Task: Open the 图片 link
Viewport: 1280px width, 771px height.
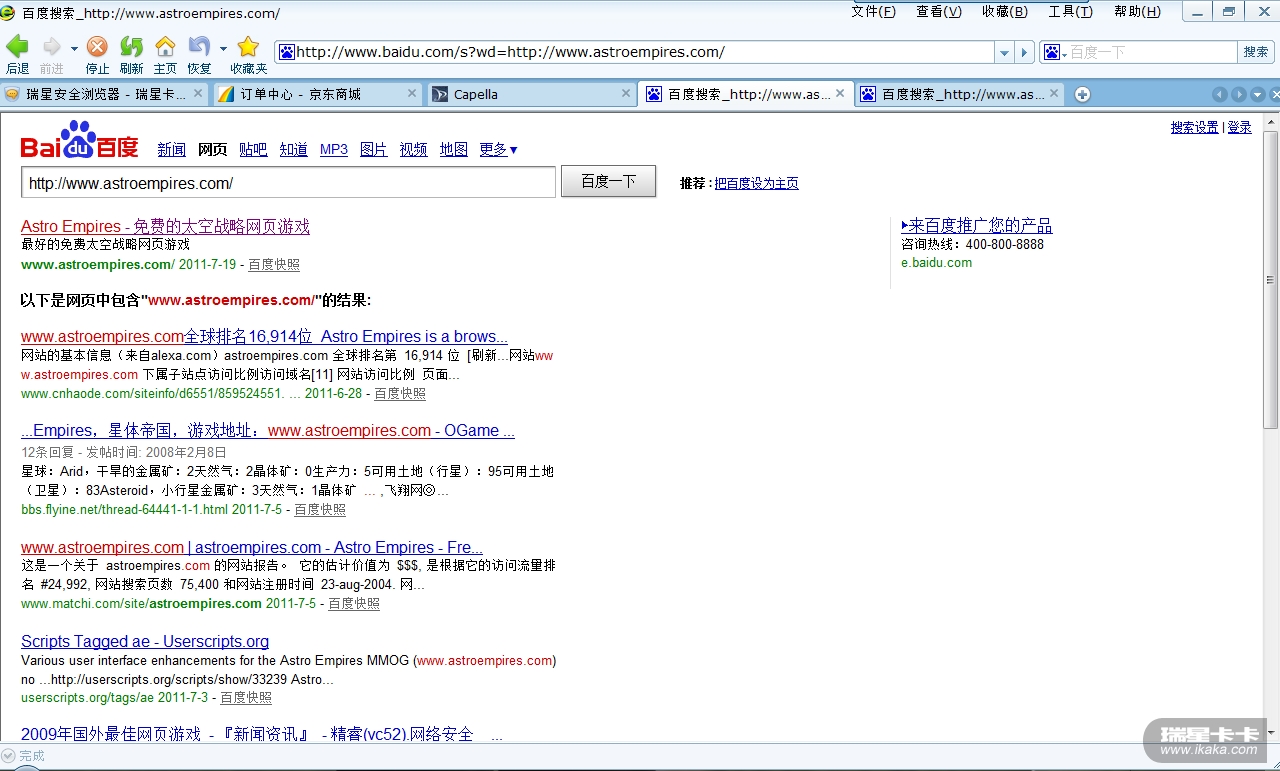Action: (373, 150)
